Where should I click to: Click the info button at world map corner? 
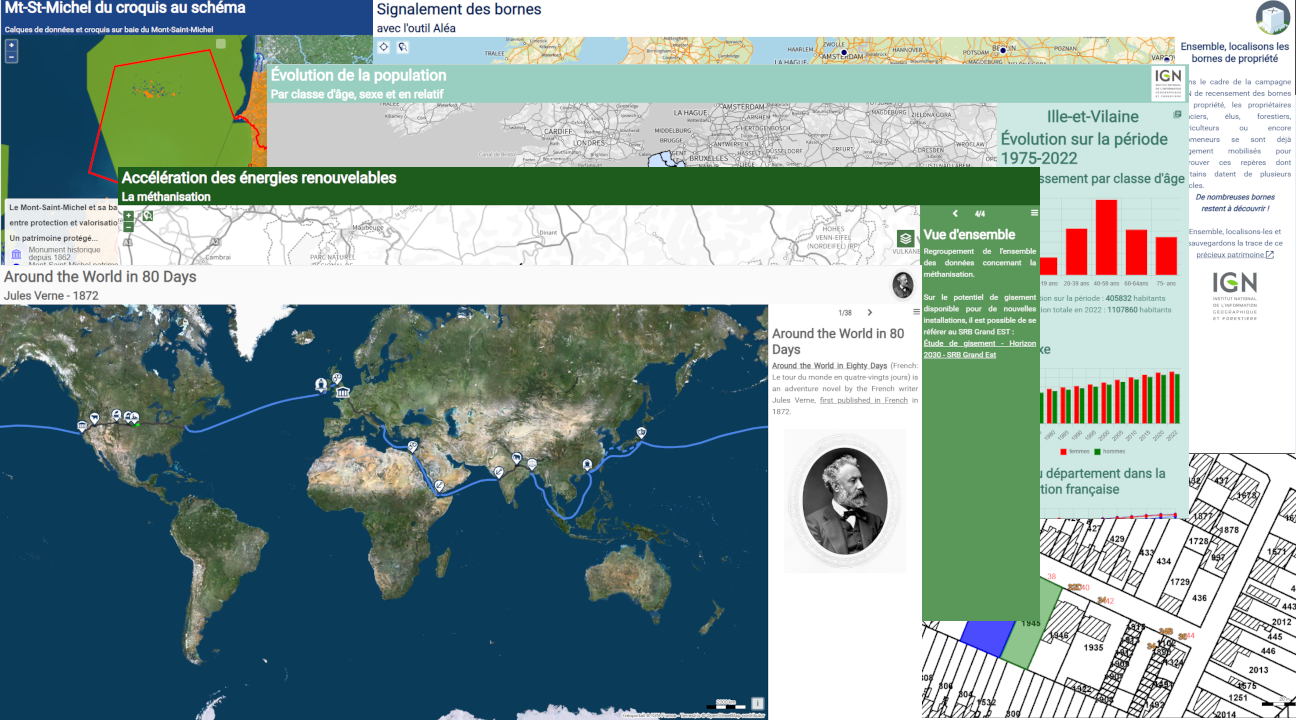coord(757,703)
